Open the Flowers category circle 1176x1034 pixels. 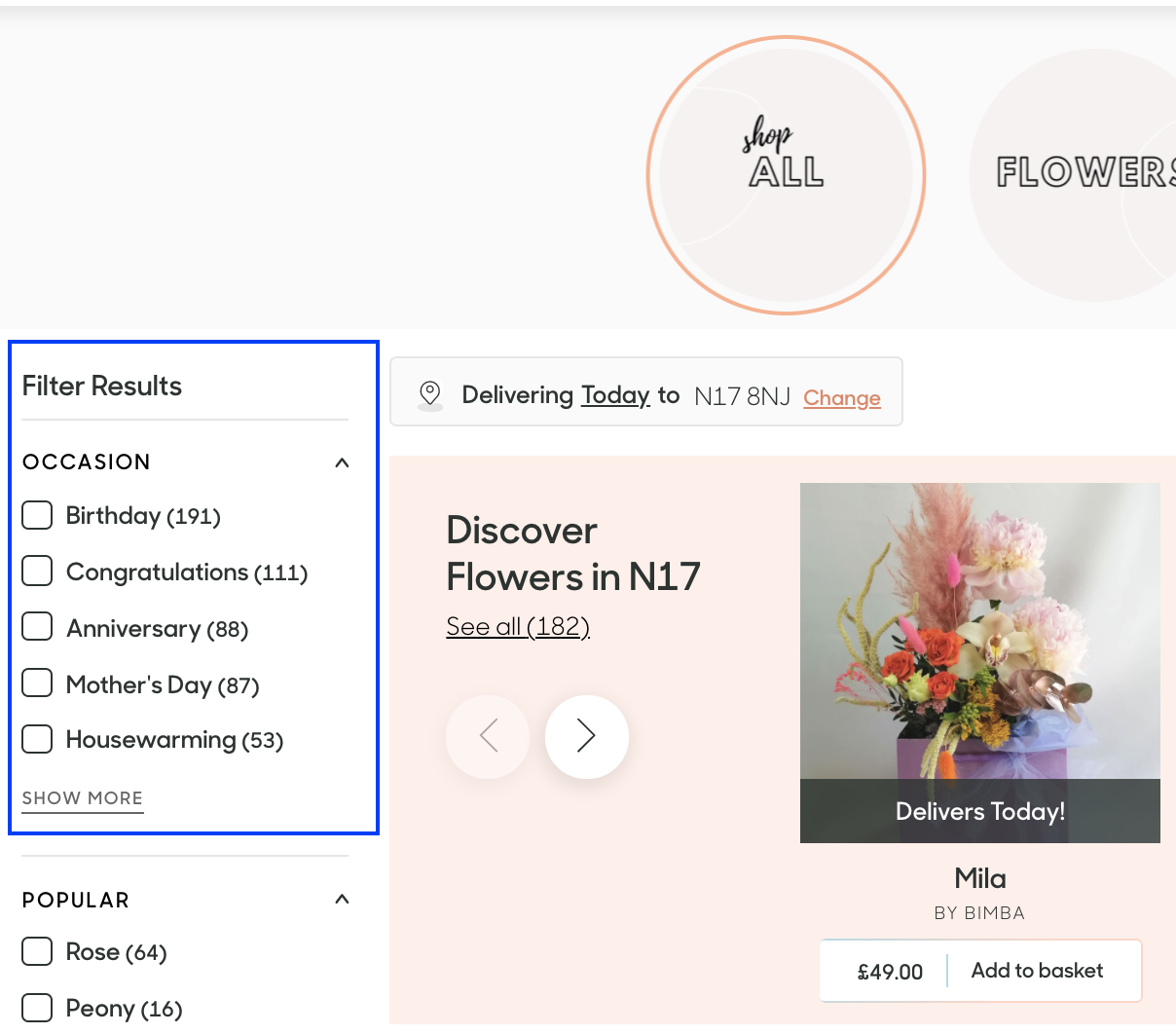(x=1081, y=175)
